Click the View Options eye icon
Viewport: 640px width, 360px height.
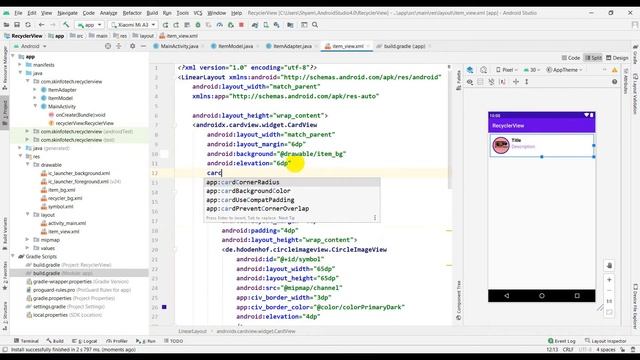pos(470,82)
